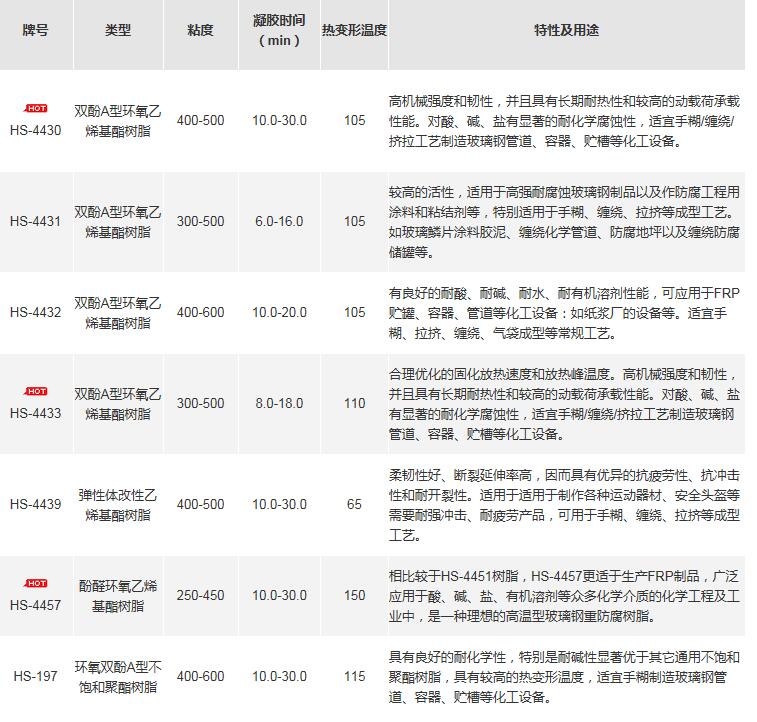This screenshot has height=722, width=757.
Task: Click the 牌号 column header
Action: click(36, 30)
